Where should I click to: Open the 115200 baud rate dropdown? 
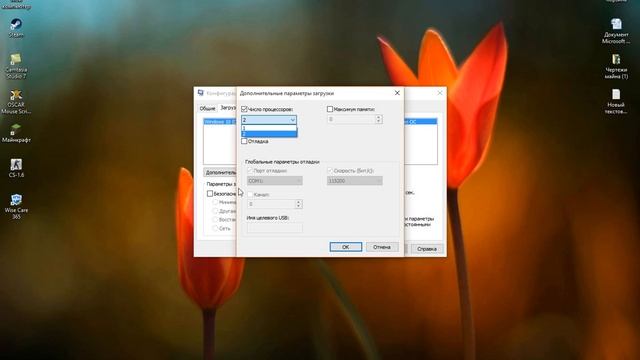click(x=355, y=180)
